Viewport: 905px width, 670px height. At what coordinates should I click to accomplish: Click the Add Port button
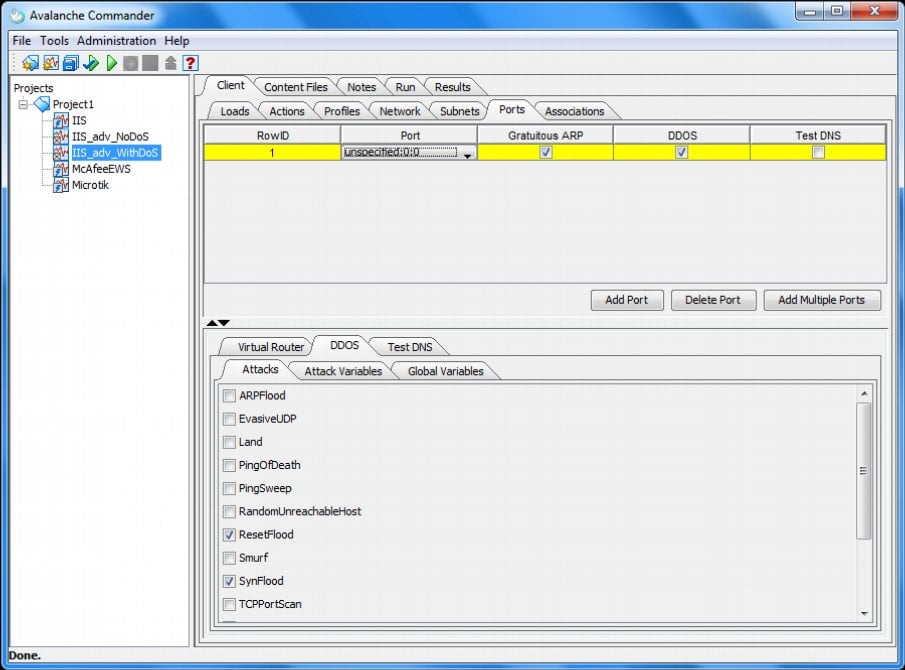click(x=626, y=300)
